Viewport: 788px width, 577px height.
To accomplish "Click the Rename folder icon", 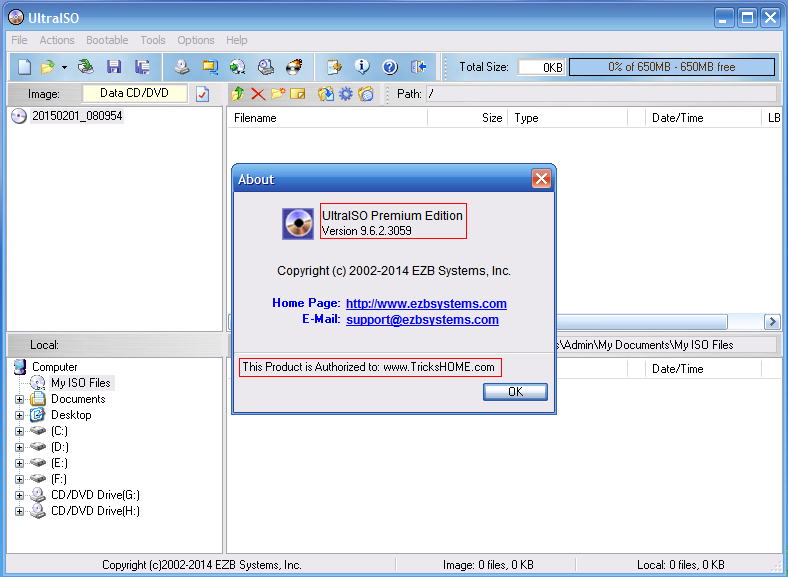I will 298,93.
